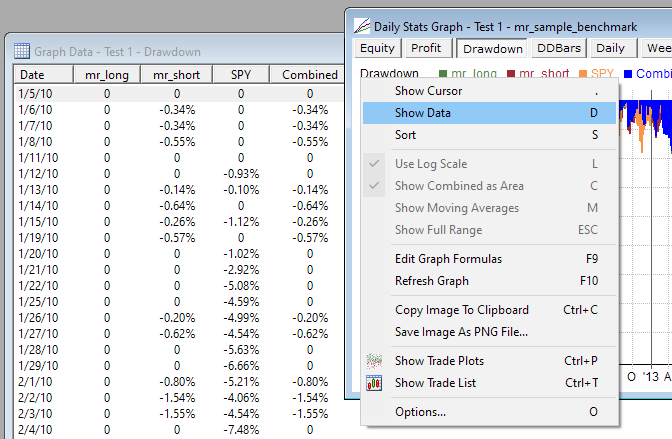Click the red mr_short legend swatch
The image size is (672, 439).
pos(511,74)
